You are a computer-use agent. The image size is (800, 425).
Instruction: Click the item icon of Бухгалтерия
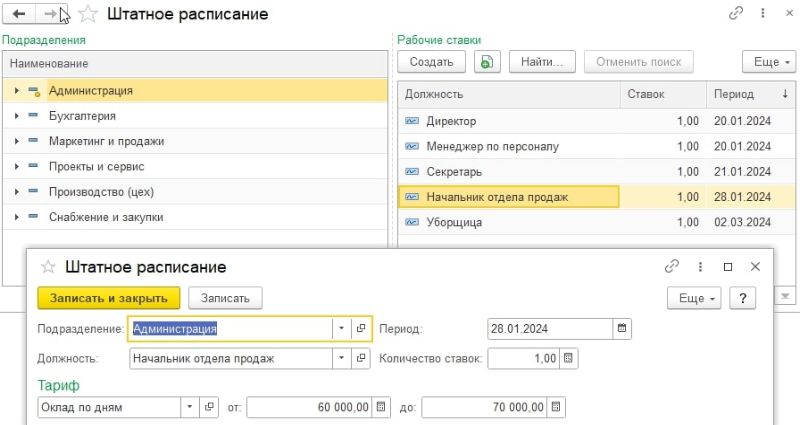click(x=33, y=116)
